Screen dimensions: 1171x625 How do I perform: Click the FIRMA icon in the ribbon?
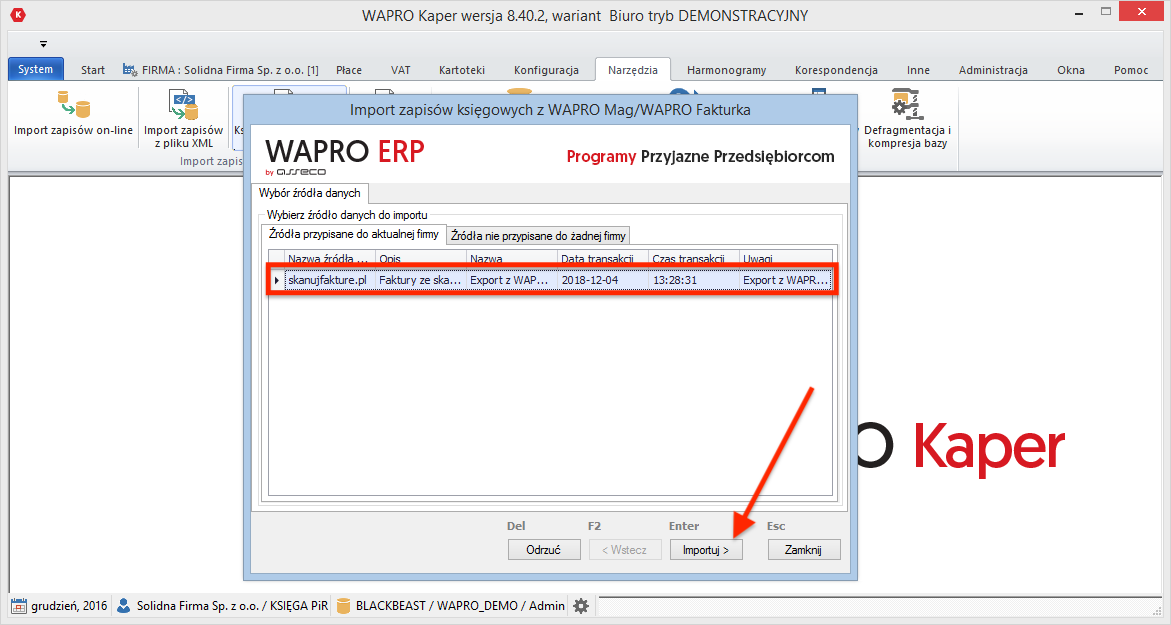pyautogui.click(x=129, y=70)
